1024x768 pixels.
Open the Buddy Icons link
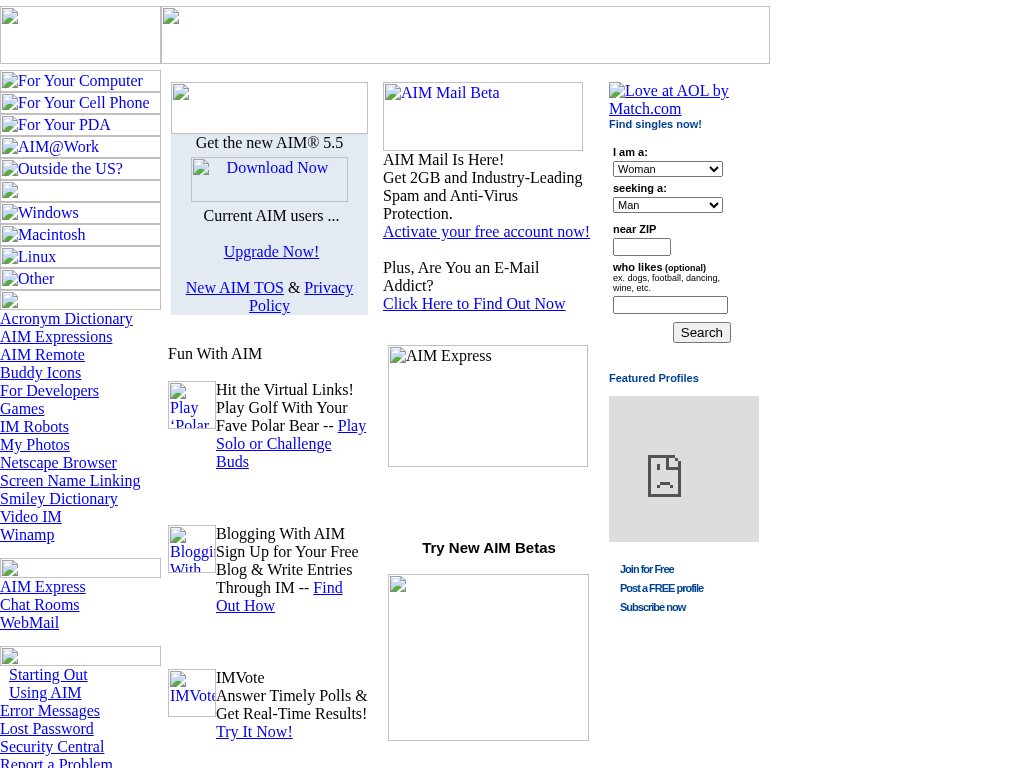(40, 373)
